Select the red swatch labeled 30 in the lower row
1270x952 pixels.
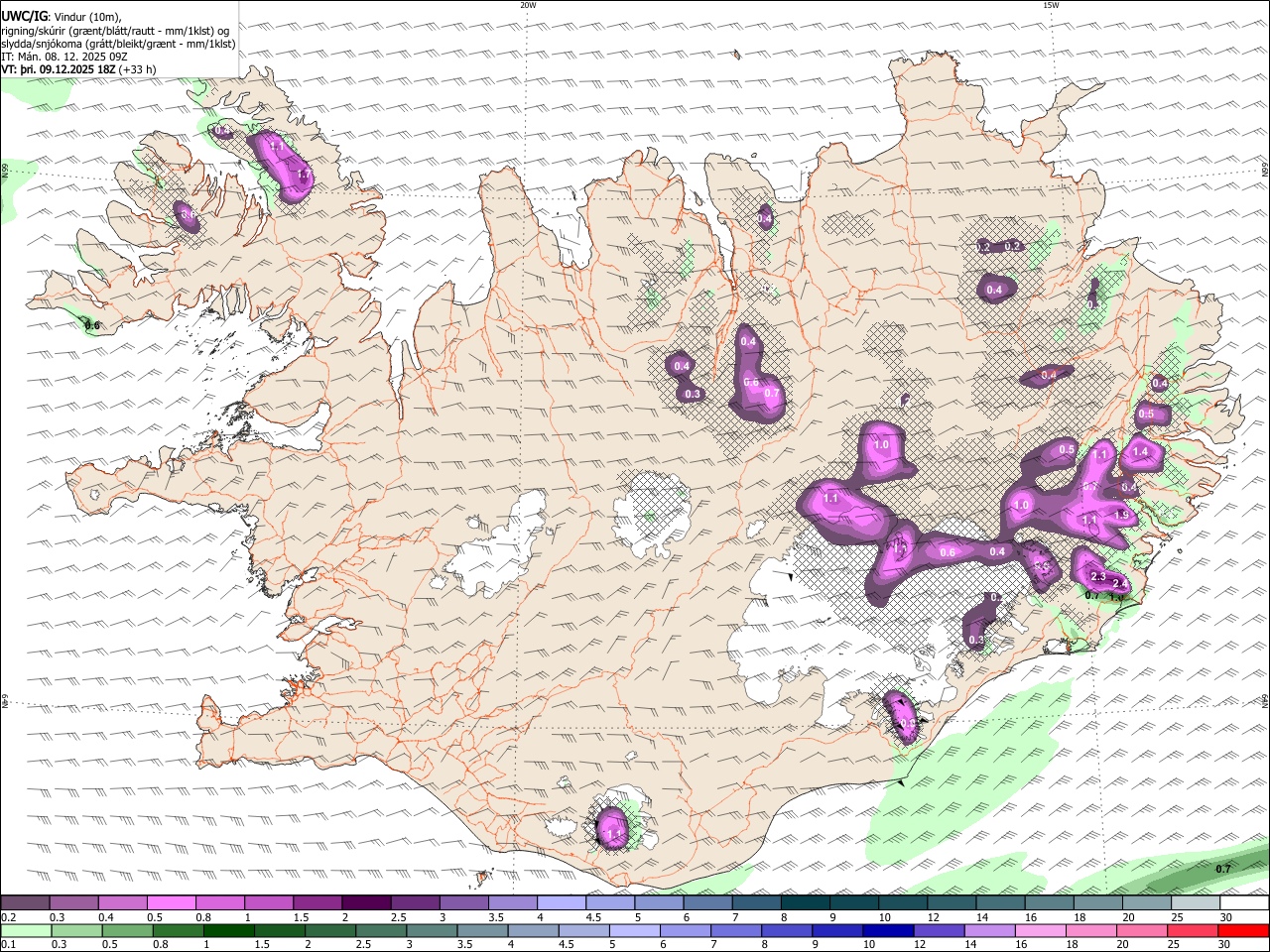point(1243,930)
